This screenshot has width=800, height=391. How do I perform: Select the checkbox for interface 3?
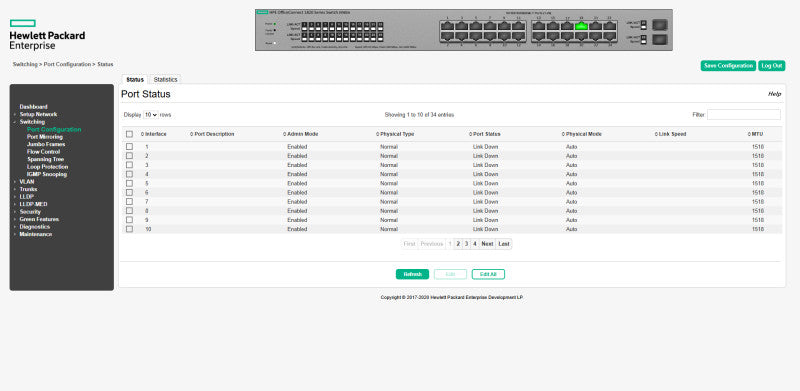(x=130, y=165)
